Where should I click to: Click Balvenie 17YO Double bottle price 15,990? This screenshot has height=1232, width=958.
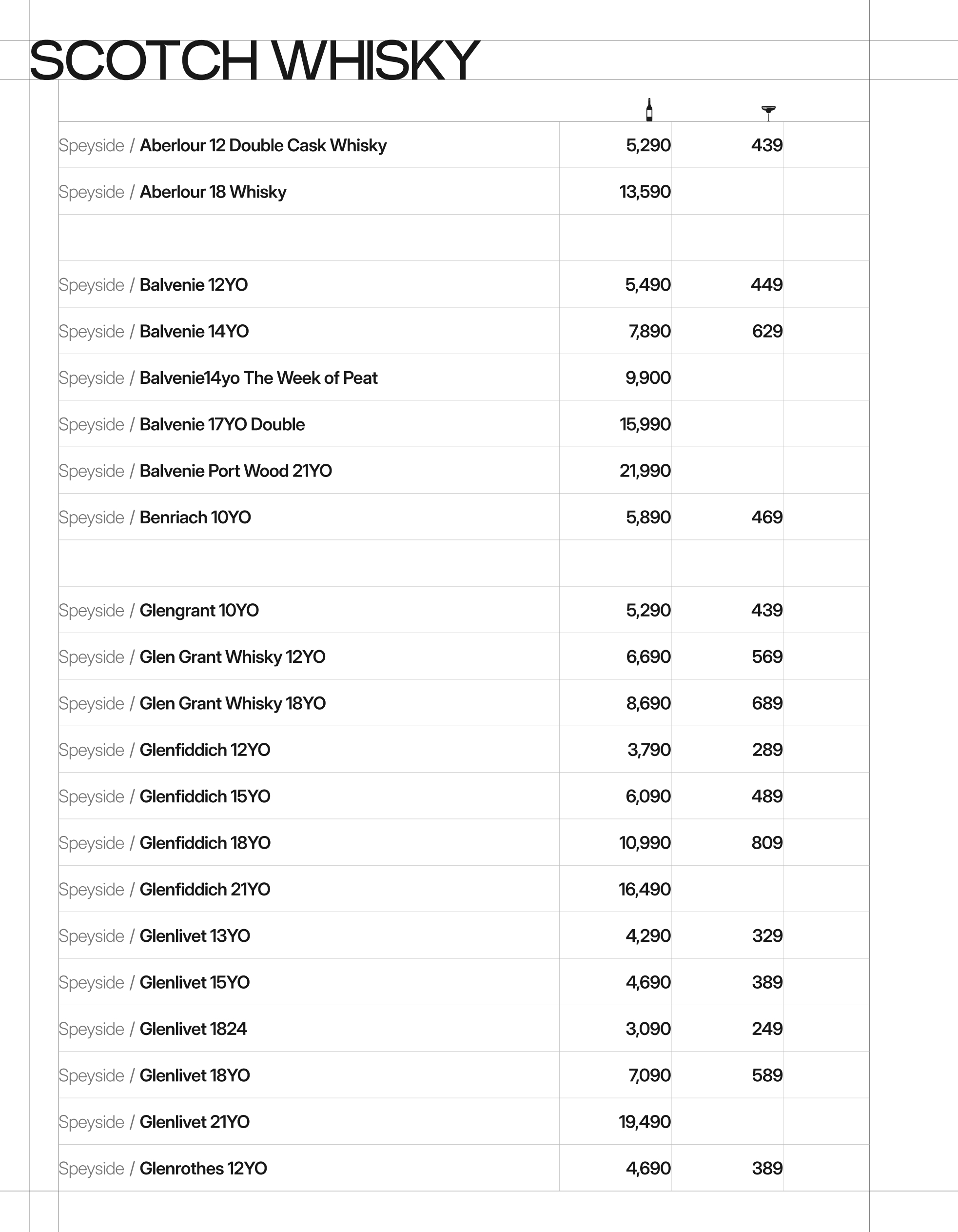tap(645, 424)
